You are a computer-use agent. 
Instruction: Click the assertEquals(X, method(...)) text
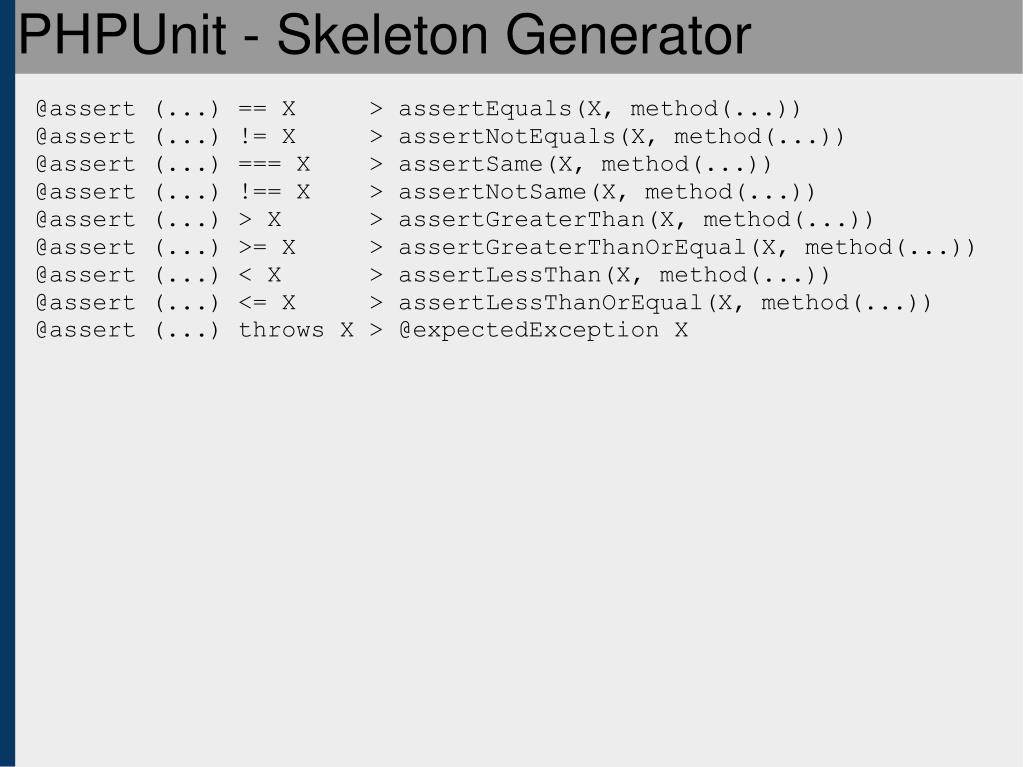point(599,109)
